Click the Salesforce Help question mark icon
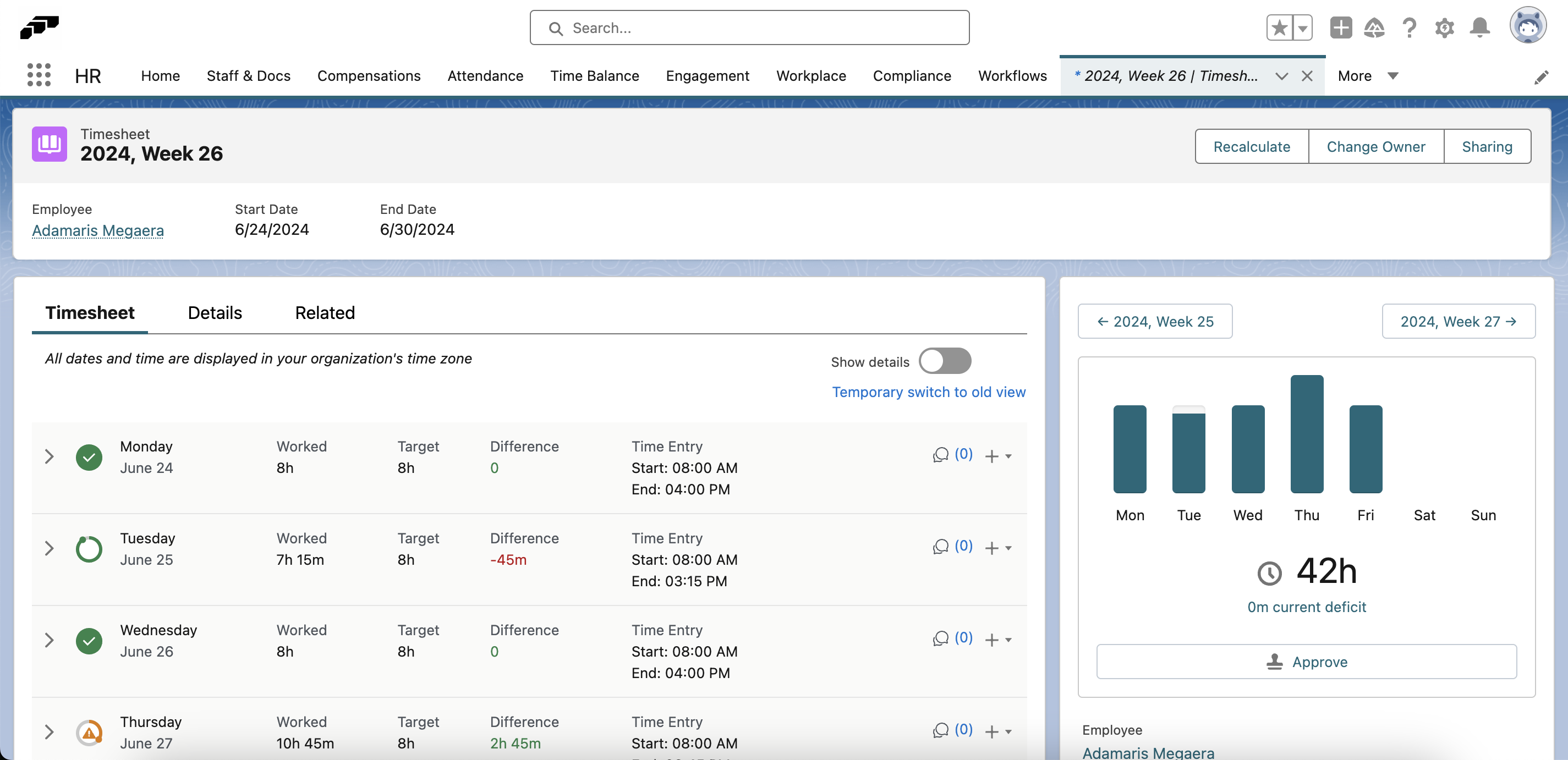Viewport: 1568px width, 760px height. click(1410, 27)
